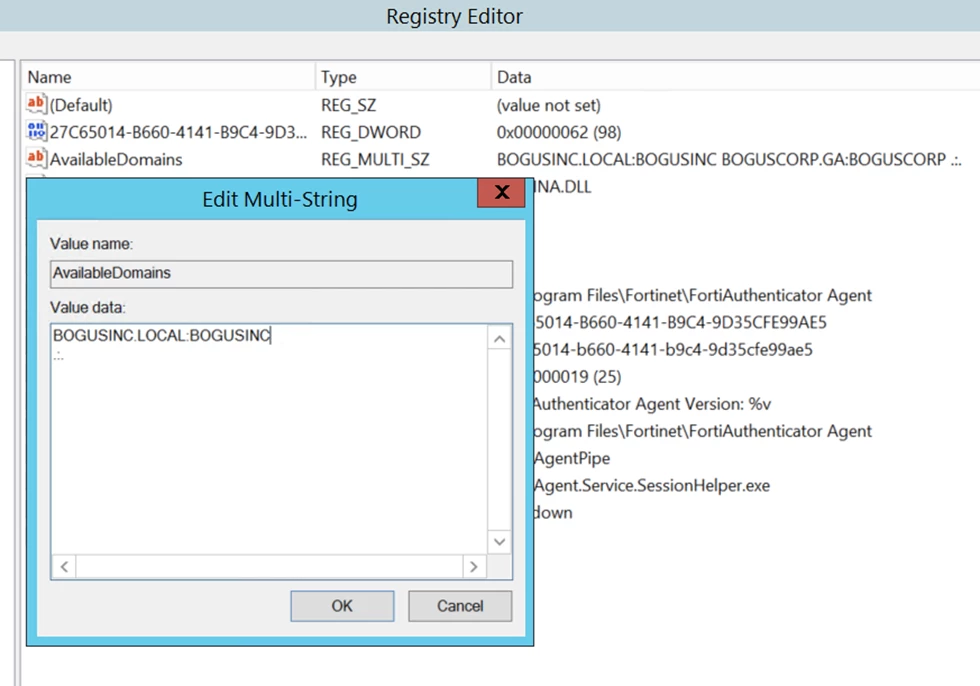The width and height of the screenshot is (980, 686).
Task: Click the Edit Multi-String title bar
Action: pyautogui.click(x=279, y=199)
